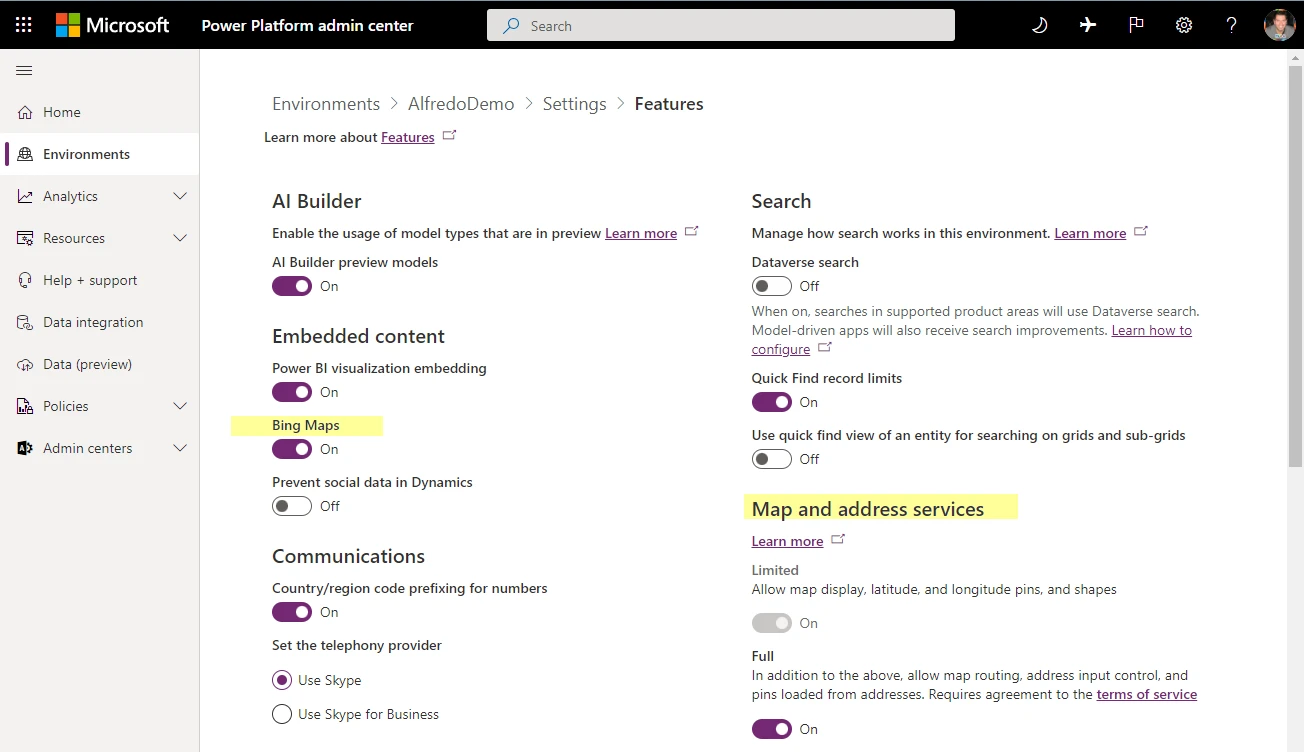Open the settings gear in the header

[1184, 24]
